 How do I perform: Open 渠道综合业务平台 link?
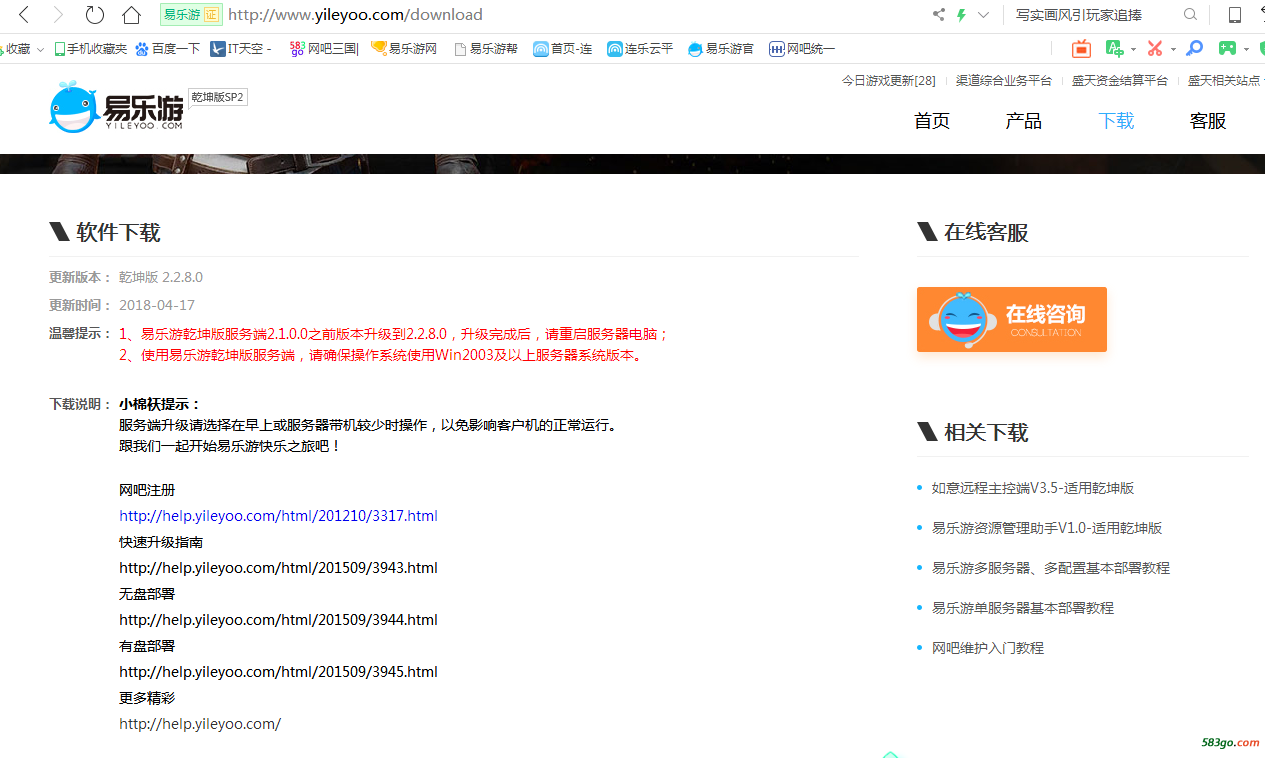[1004, 81]
